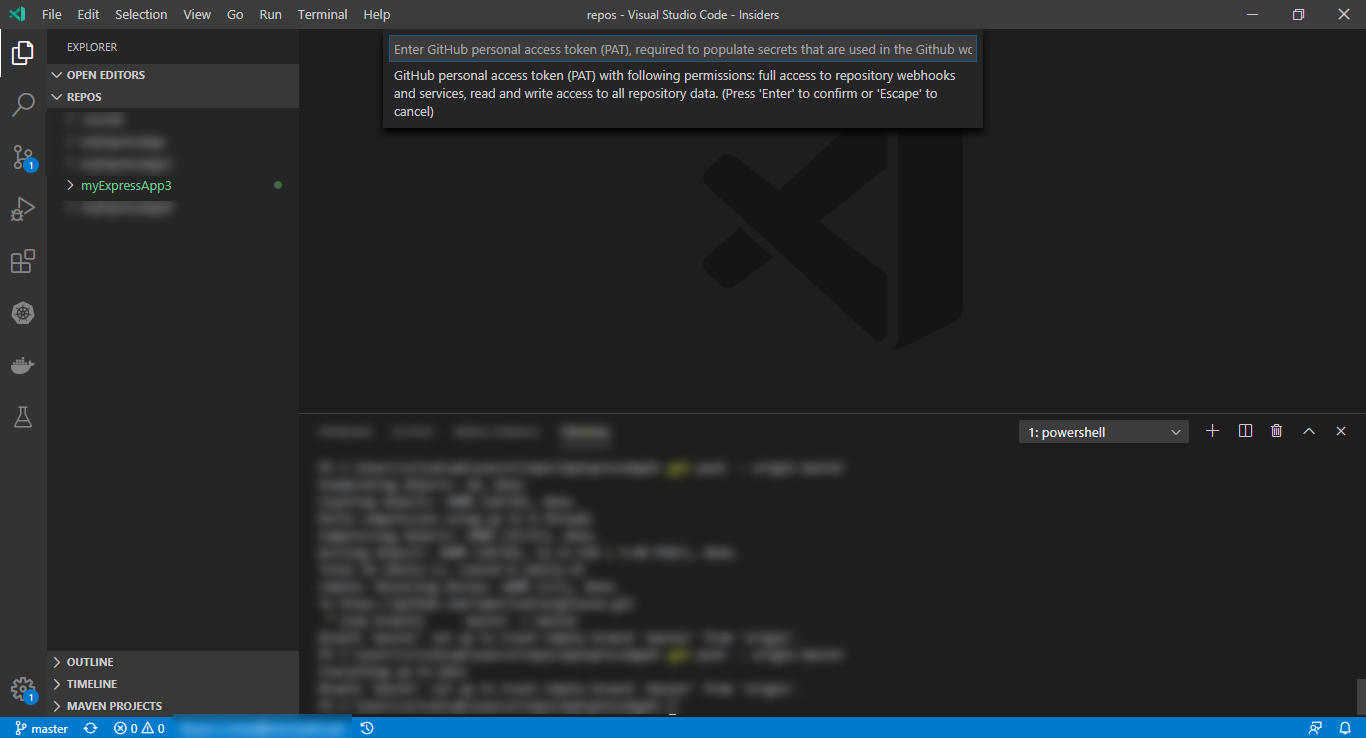Close the terminal panel
The image size is (1366, 738).
1341,431
